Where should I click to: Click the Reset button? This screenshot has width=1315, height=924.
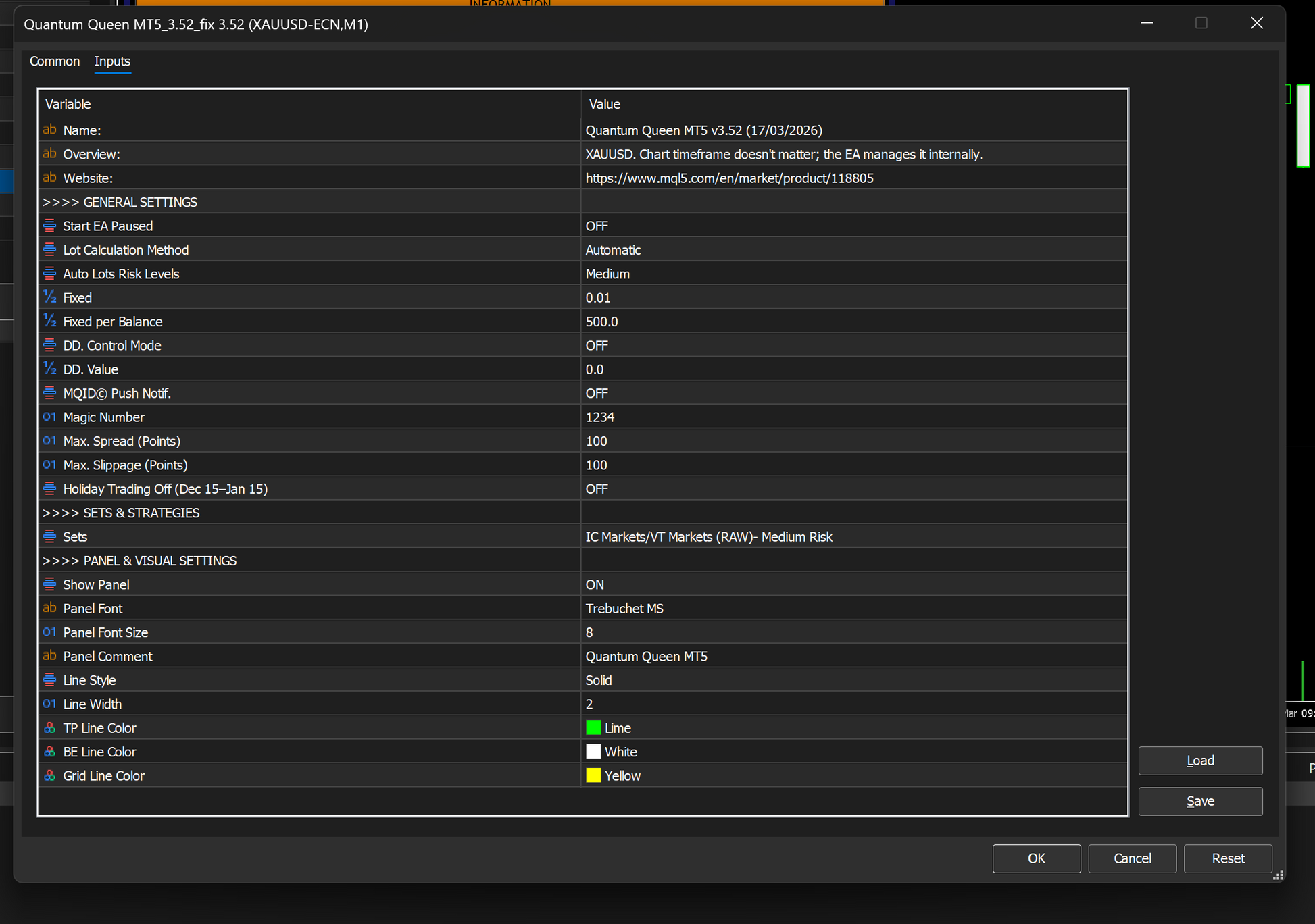pyautogui.click(x=1227, y=858)
